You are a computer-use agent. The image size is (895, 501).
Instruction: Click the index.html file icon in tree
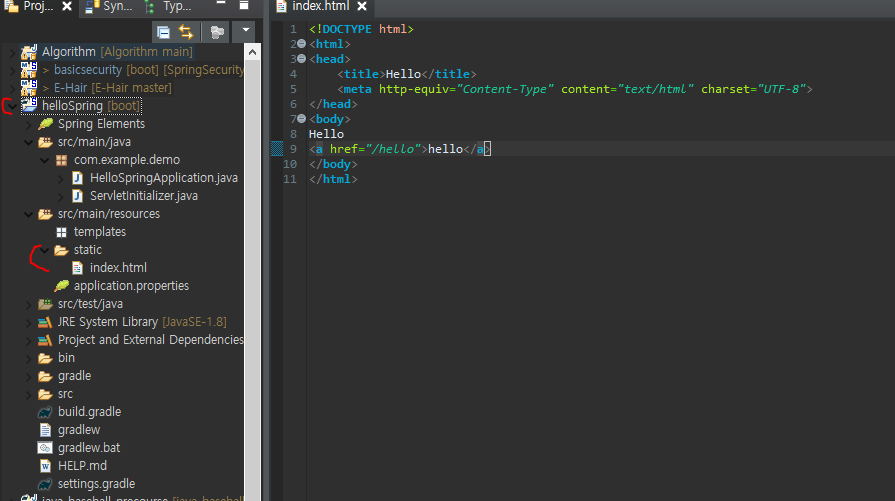(x=77, y=268)
